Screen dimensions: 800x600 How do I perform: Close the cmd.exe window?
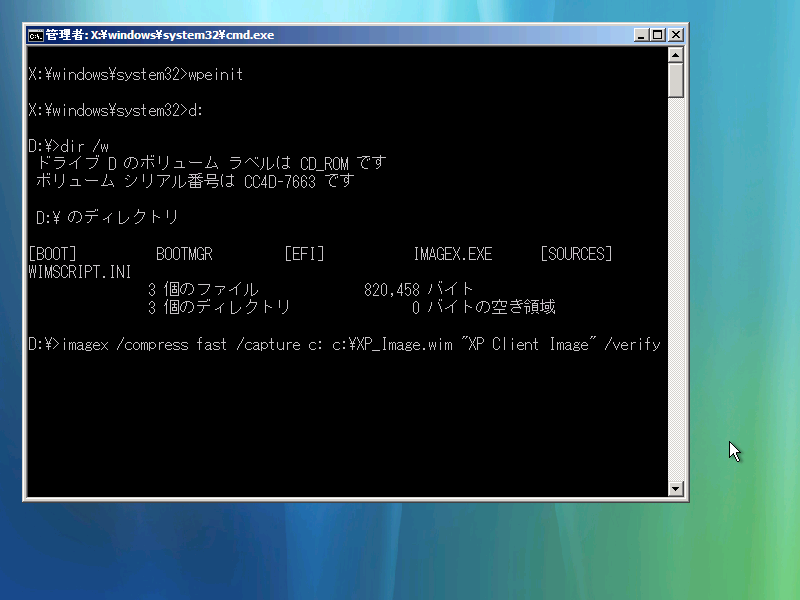[x=675, y=35]
